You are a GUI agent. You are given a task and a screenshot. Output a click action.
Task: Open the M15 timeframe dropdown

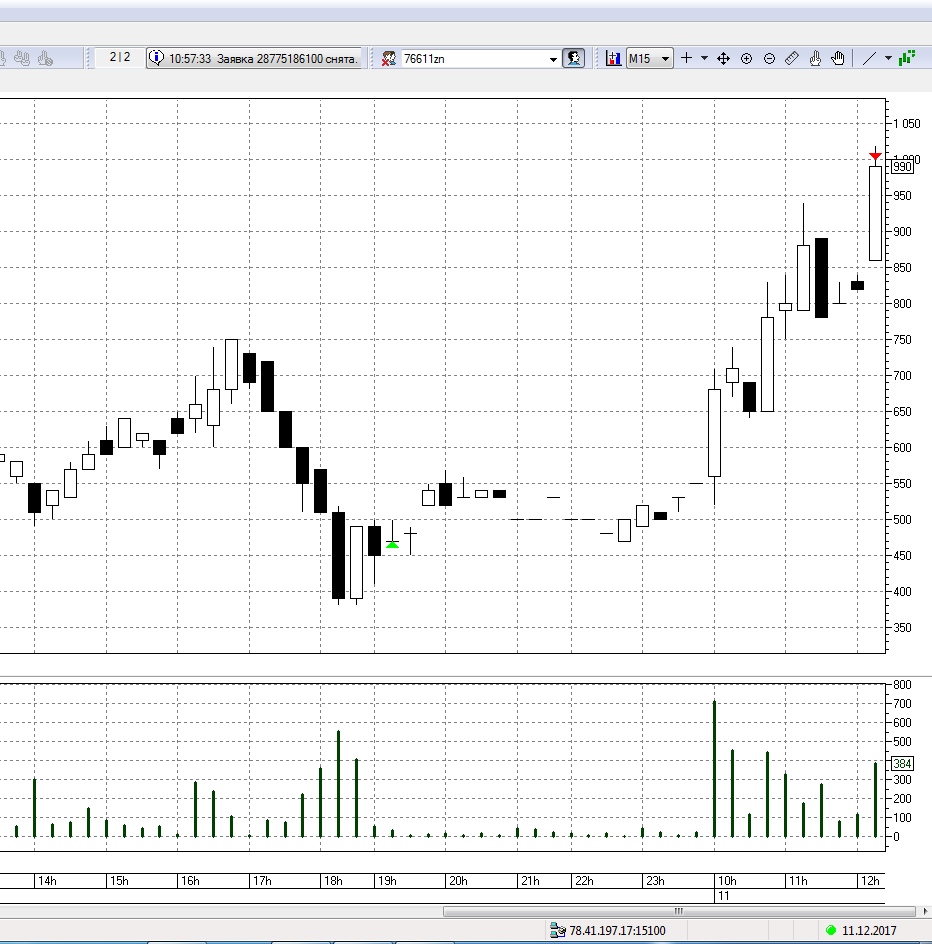point(650,58)
